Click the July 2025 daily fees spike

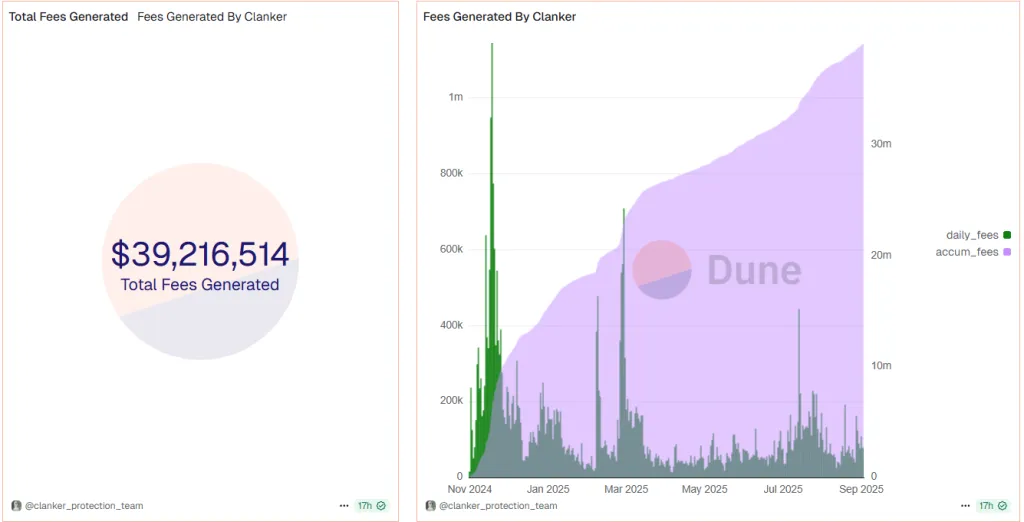[x=799, y=311]
